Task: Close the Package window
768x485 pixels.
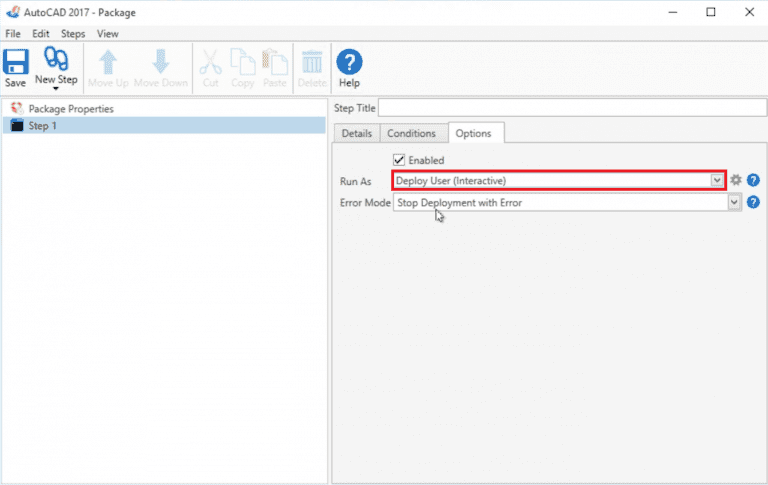Action: (x=749, y=12)
